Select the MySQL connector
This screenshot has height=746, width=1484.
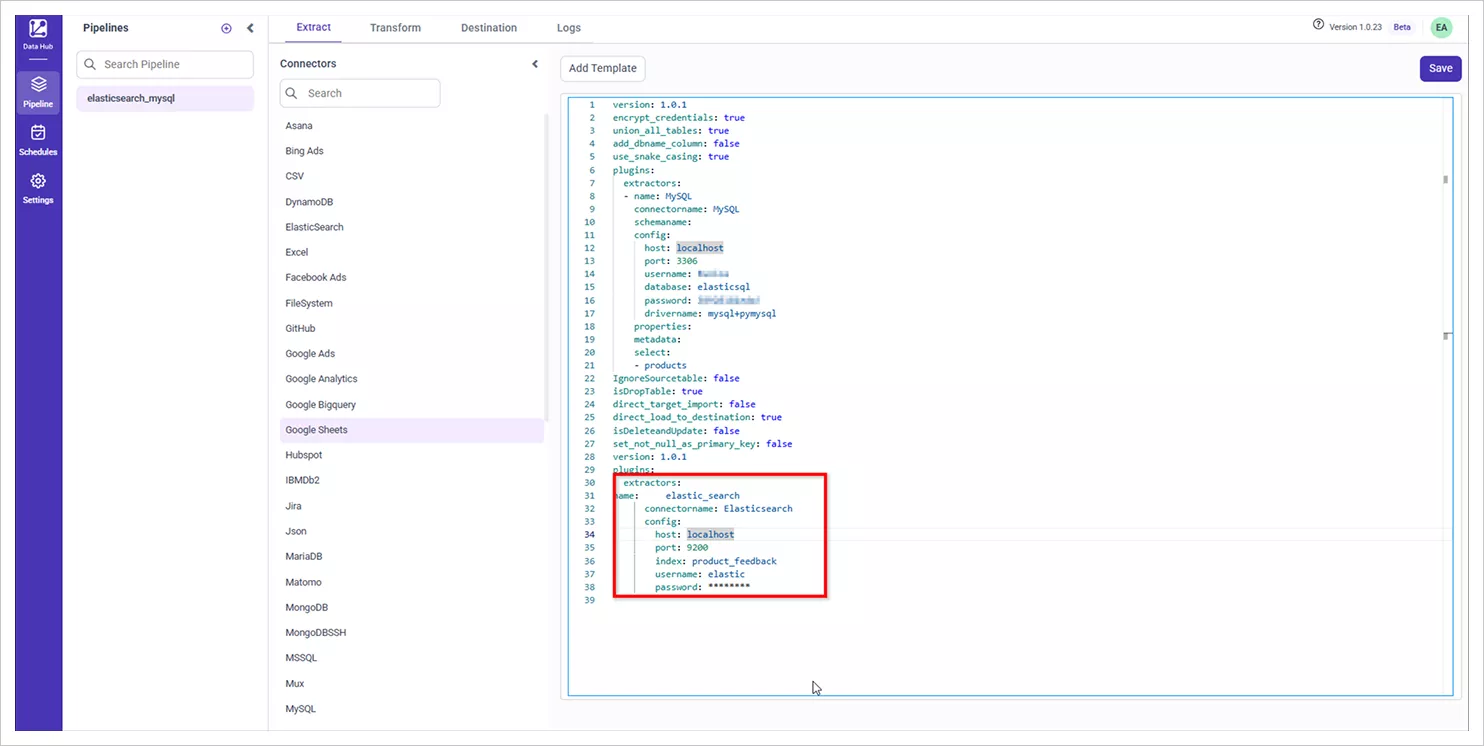click(412, 709)
